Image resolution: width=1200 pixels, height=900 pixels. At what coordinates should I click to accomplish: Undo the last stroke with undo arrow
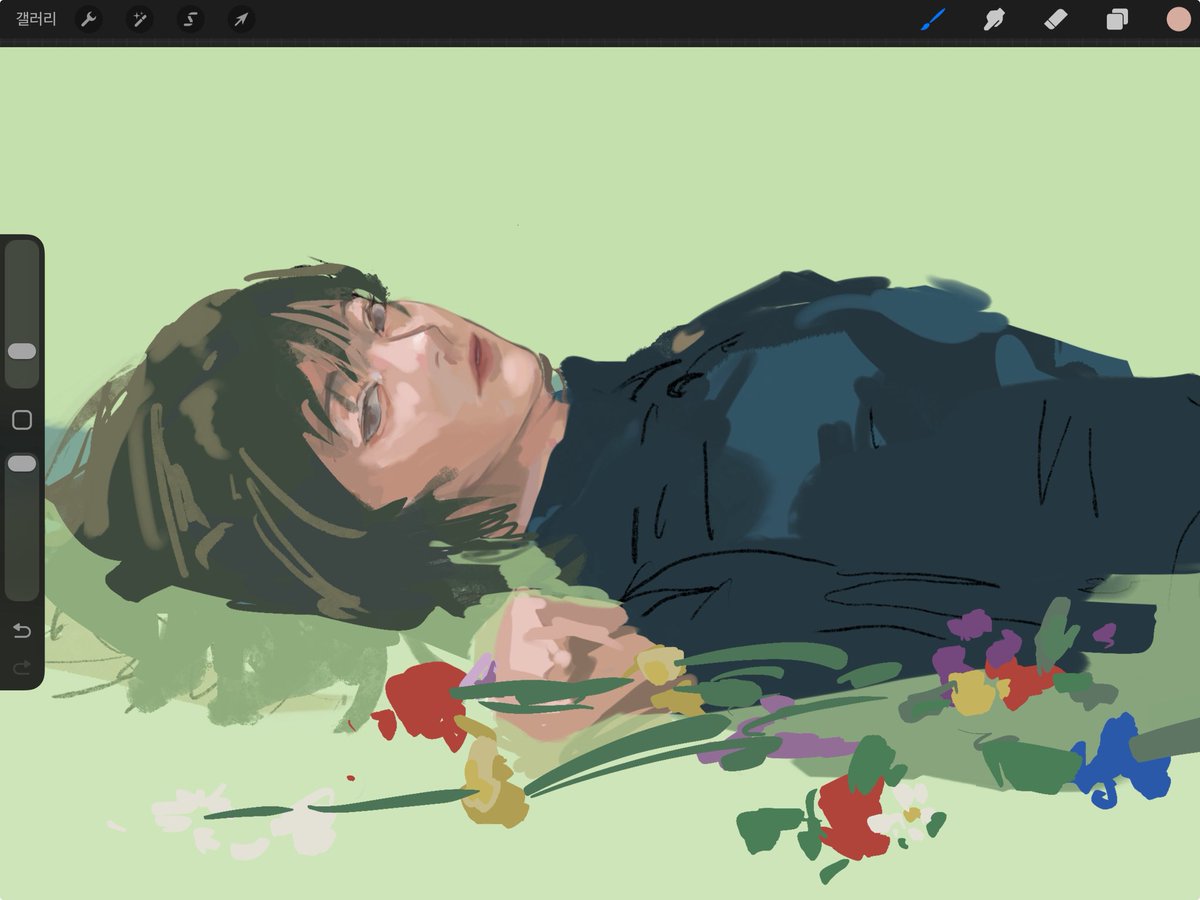coord(21,630)
